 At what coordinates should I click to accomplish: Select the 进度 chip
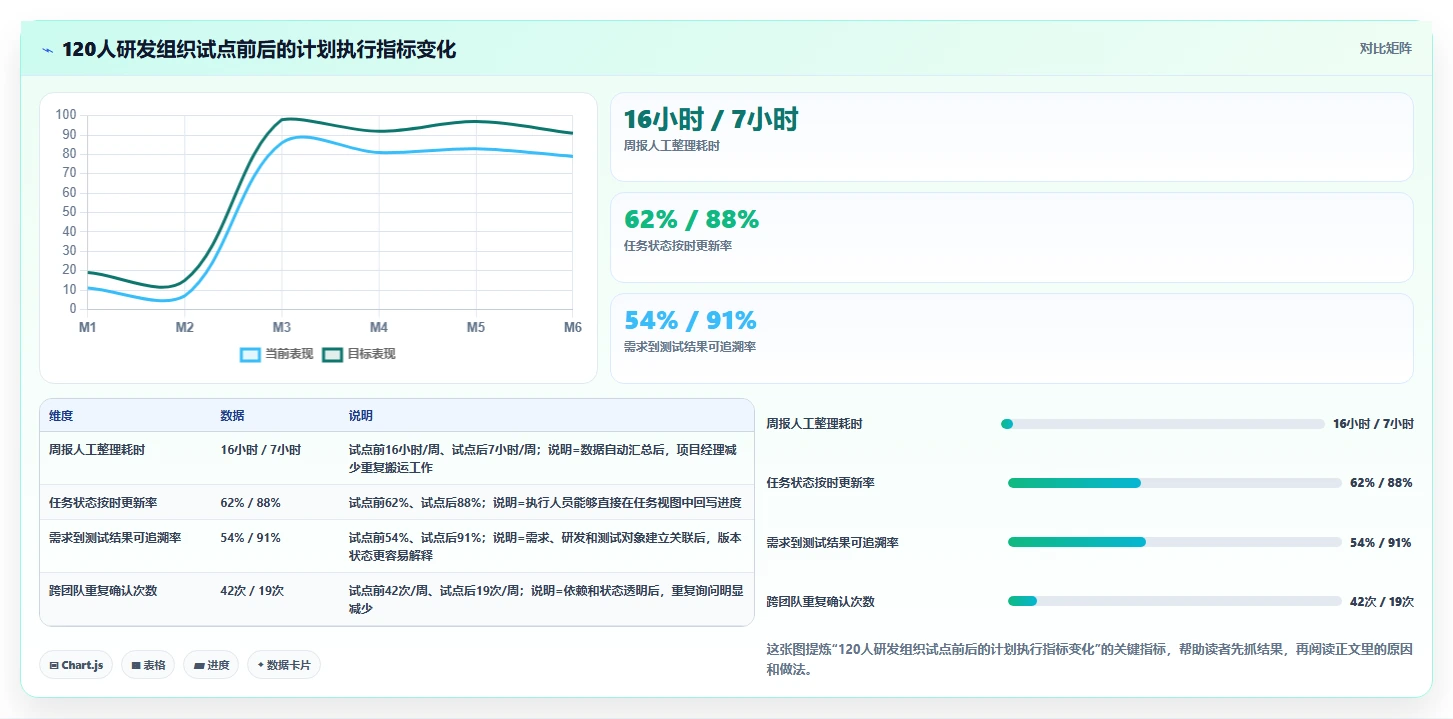click(x=211, y=665)
